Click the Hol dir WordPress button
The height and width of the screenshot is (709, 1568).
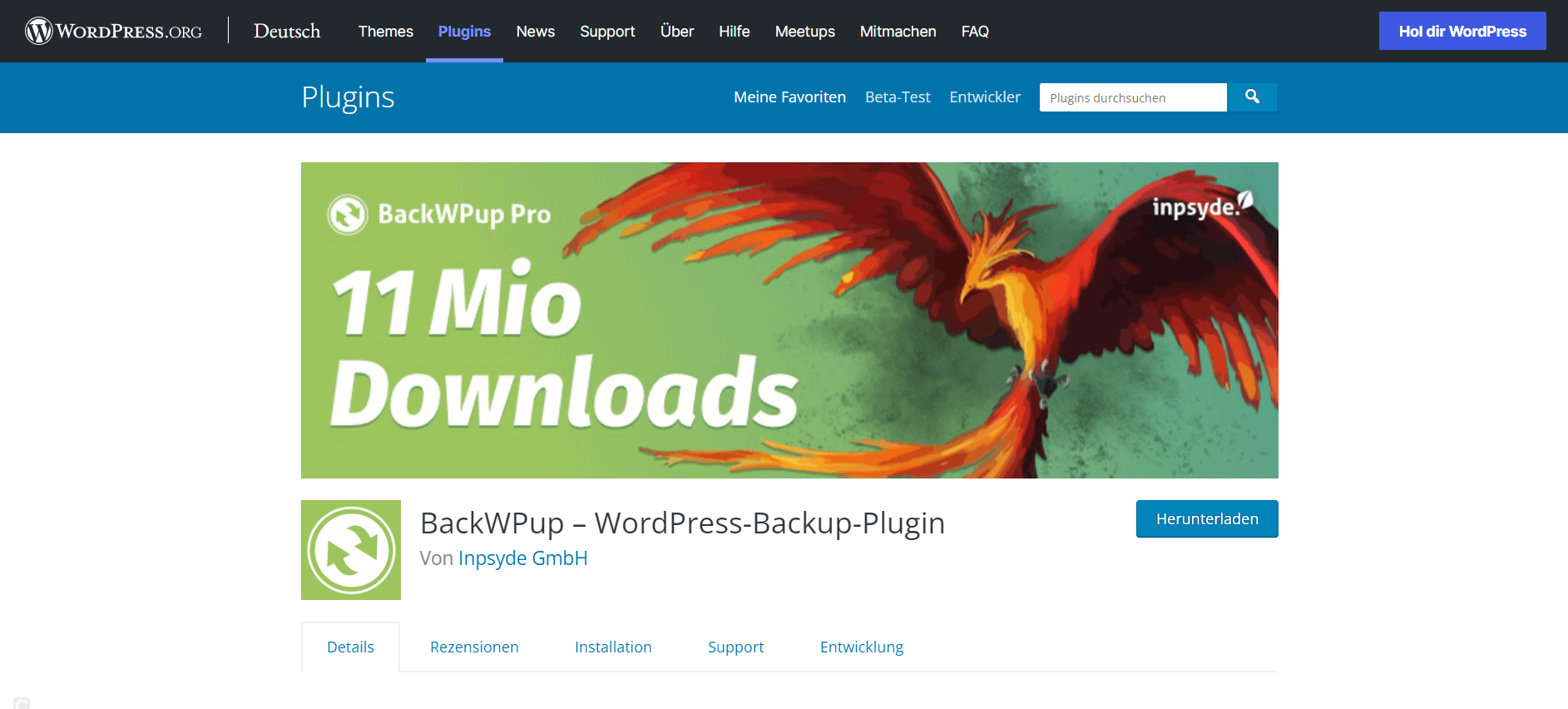tap(1462, 31)
